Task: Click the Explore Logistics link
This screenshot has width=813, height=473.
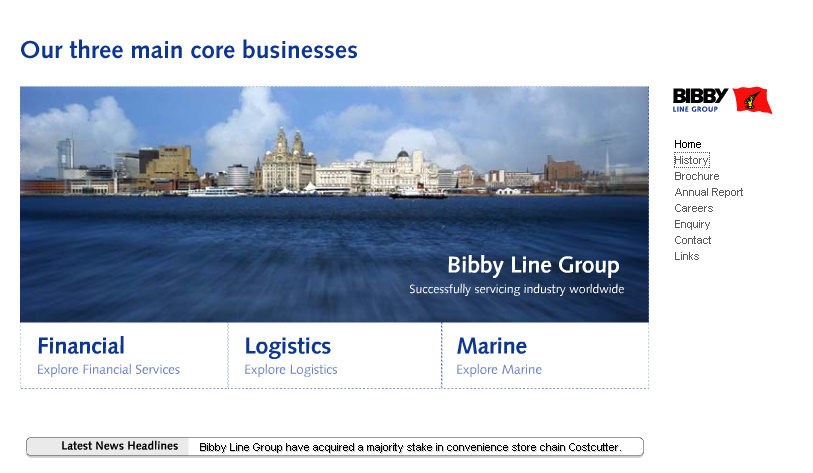Action: [290, 370]
